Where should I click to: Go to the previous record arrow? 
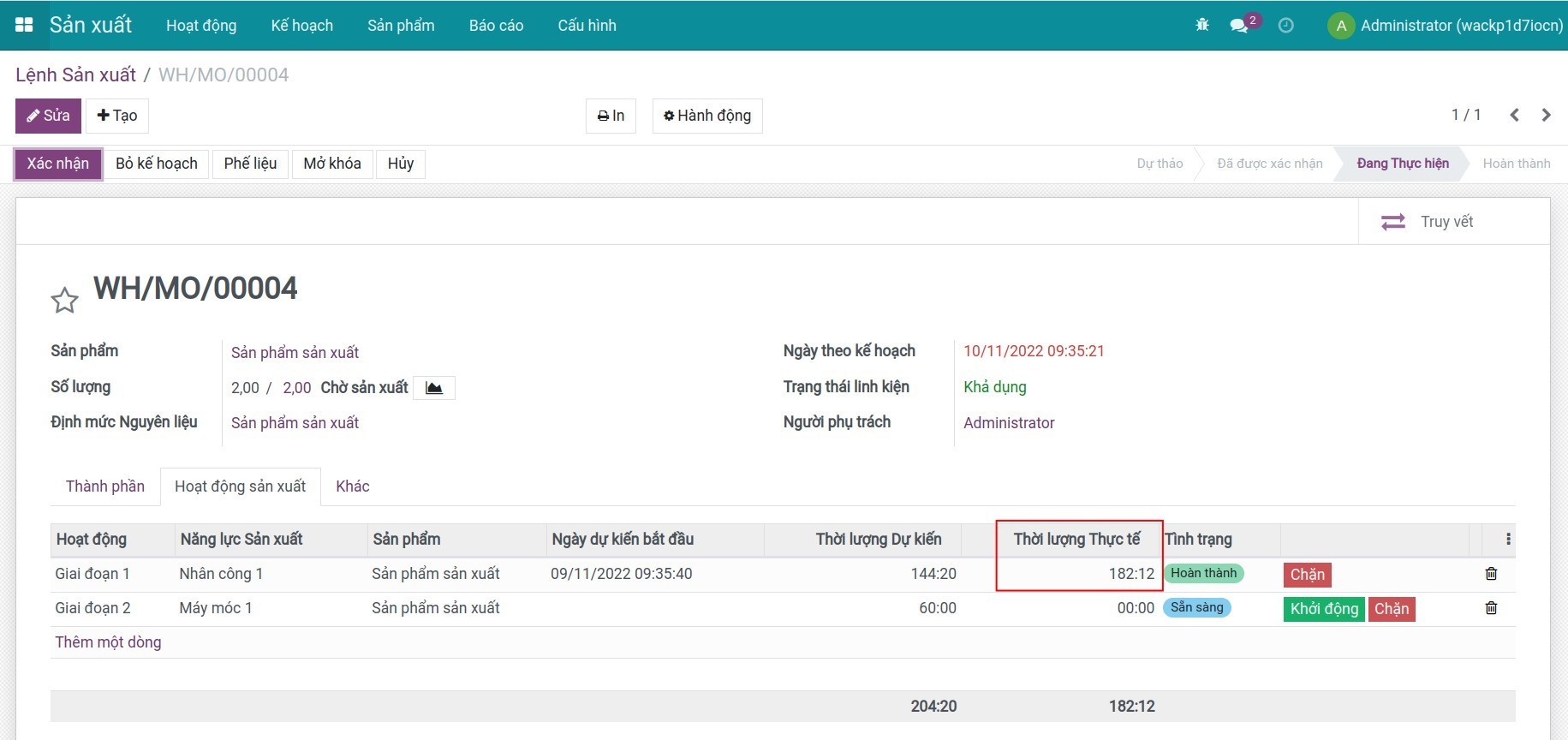click(x=1514, y=115)
